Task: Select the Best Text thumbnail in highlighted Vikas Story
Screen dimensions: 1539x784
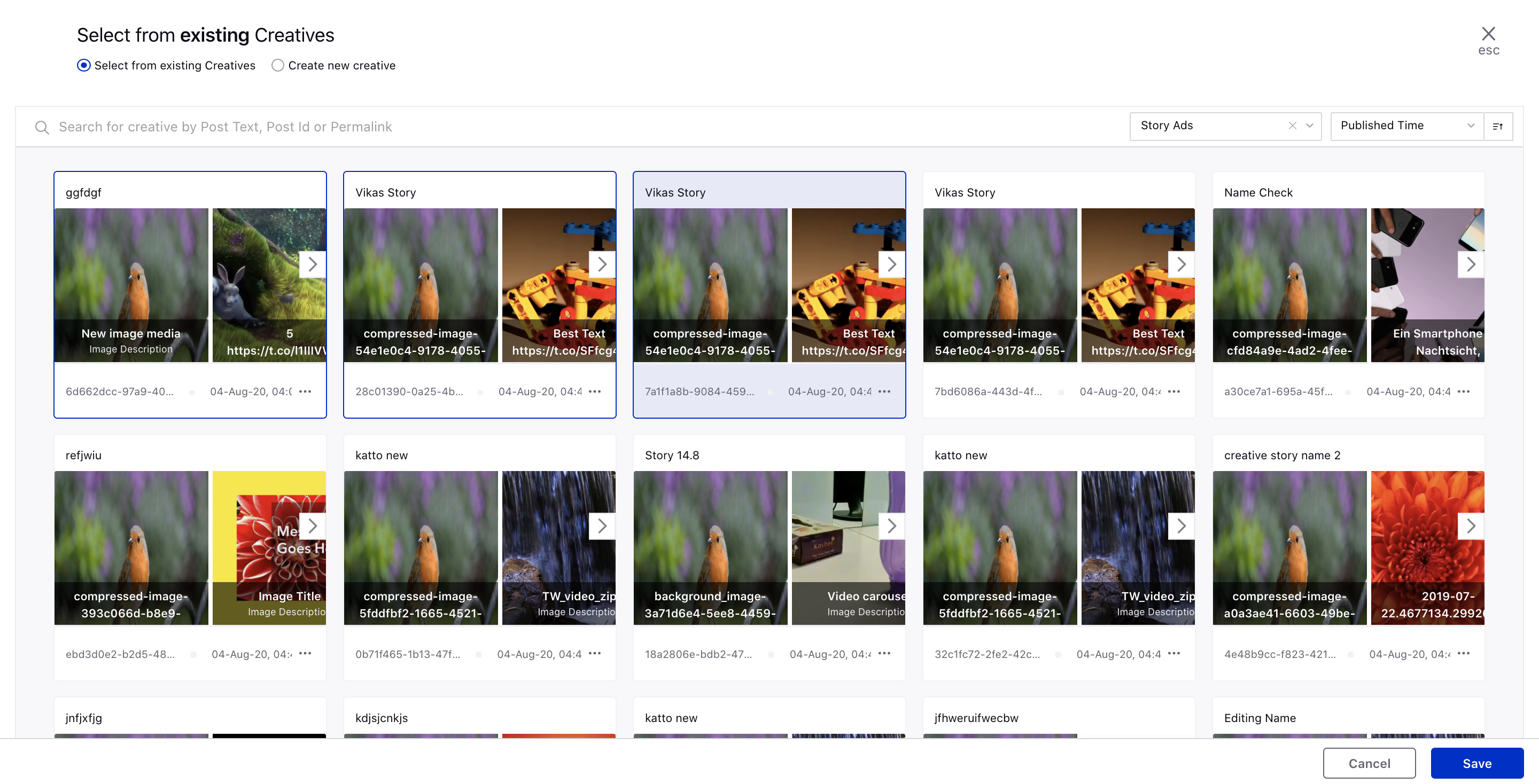Action: [x=849, y=285]
